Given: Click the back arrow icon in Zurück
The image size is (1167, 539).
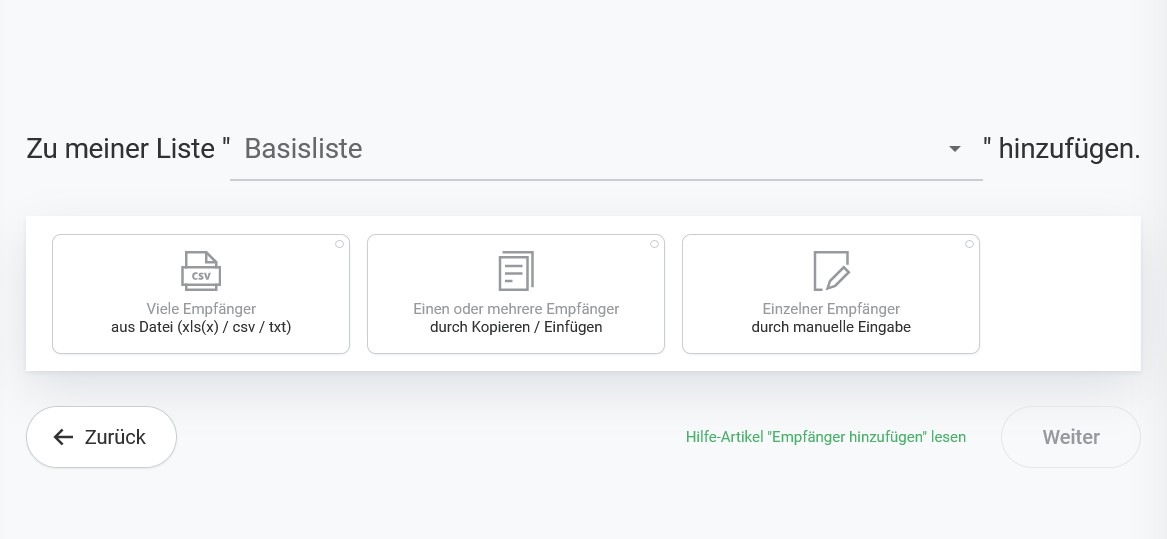Looking at the screenshot, I should (63, 437).
